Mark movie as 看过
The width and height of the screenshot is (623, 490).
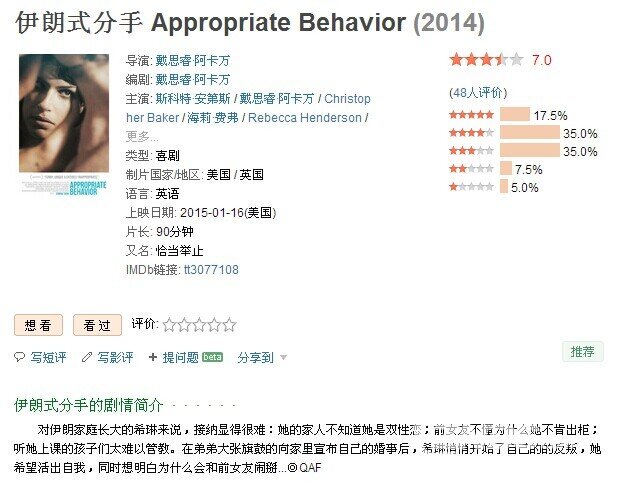97,325
